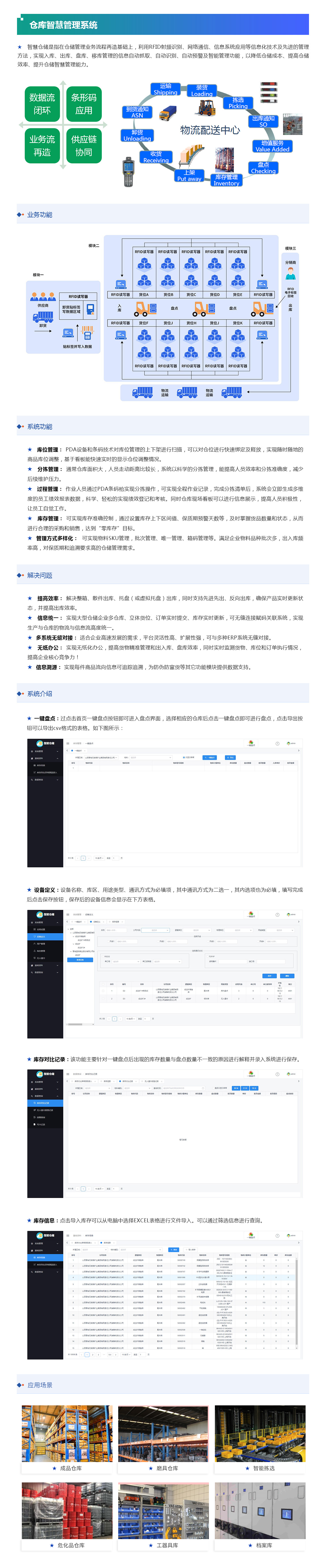This screenshot has width=326, height=1568.
Task: Jump to the 业务功能 section heading
Action: 40,215
